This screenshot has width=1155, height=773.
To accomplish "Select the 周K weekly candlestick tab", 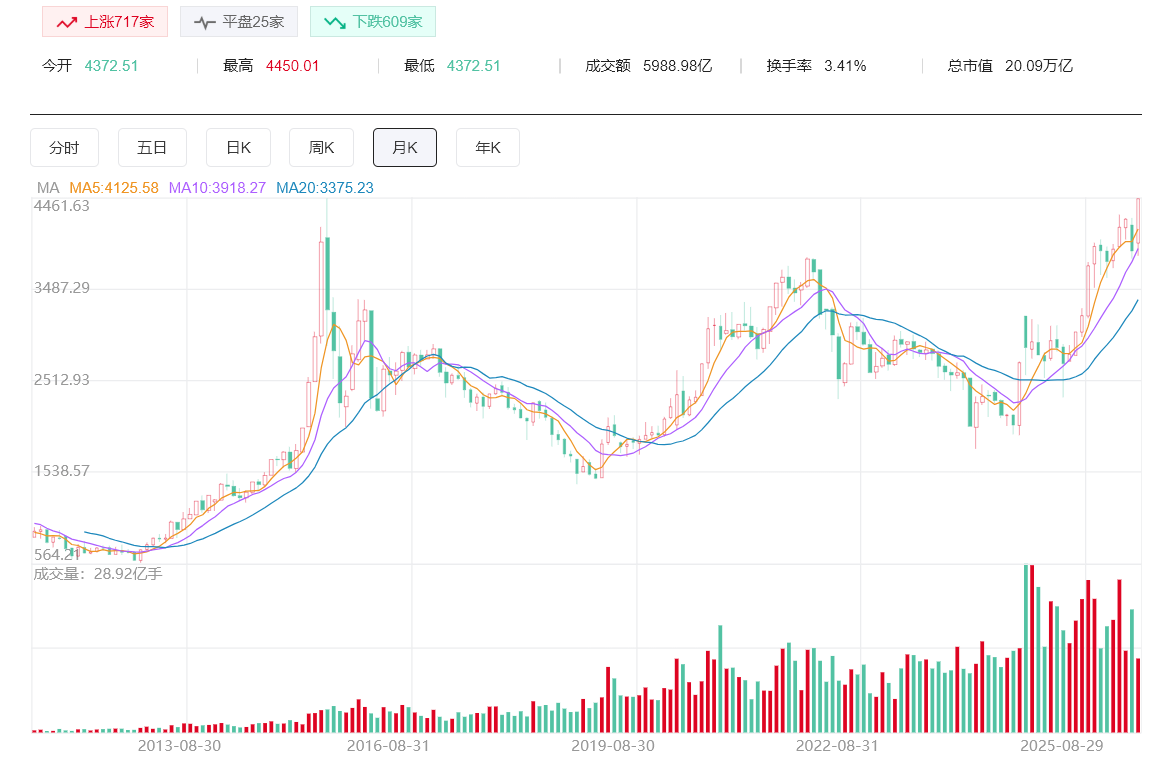I will coord(321,148).
